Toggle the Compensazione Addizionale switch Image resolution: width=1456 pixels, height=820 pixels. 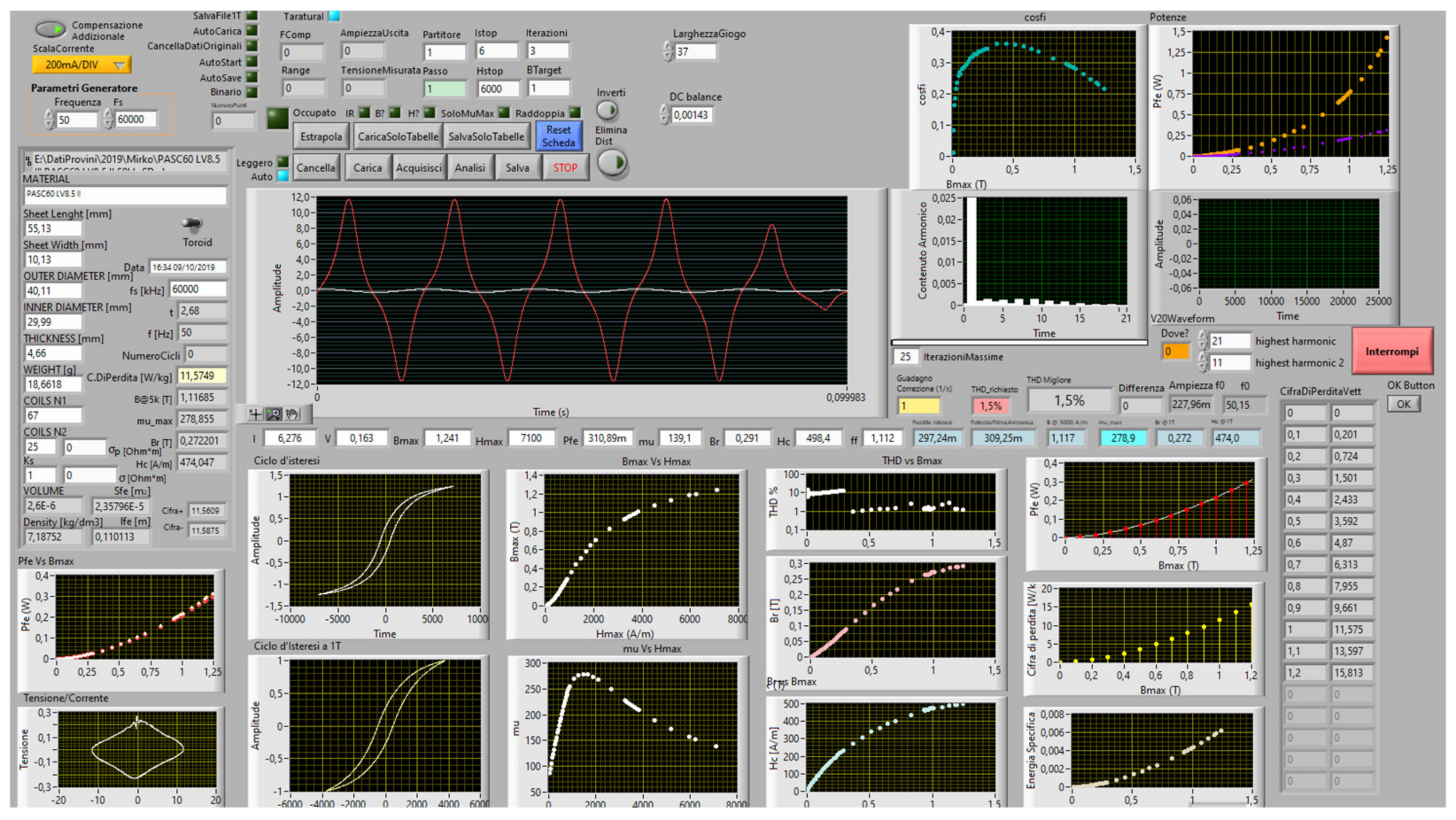50,28
